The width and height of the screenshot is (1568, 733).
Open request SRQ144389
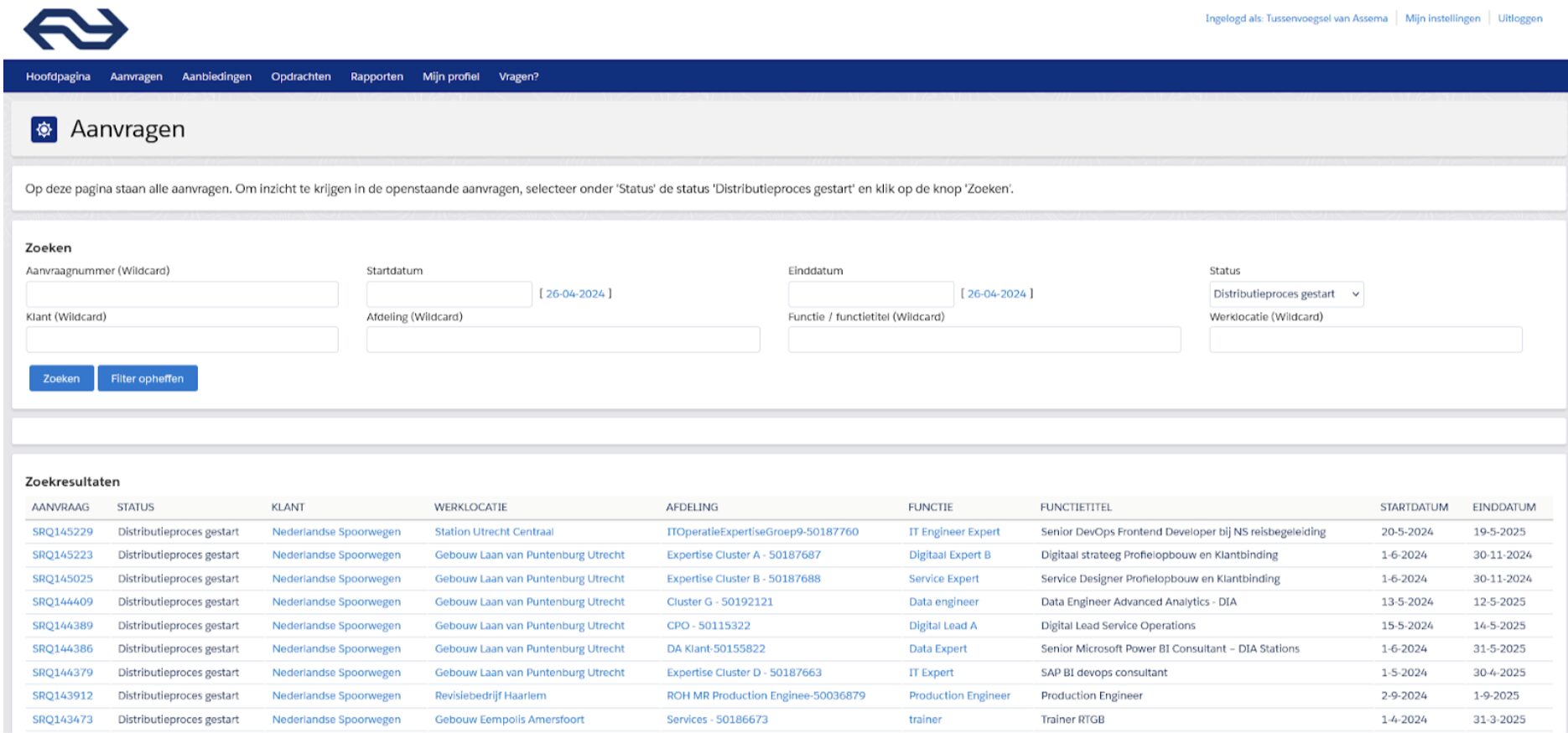point(63,626)
